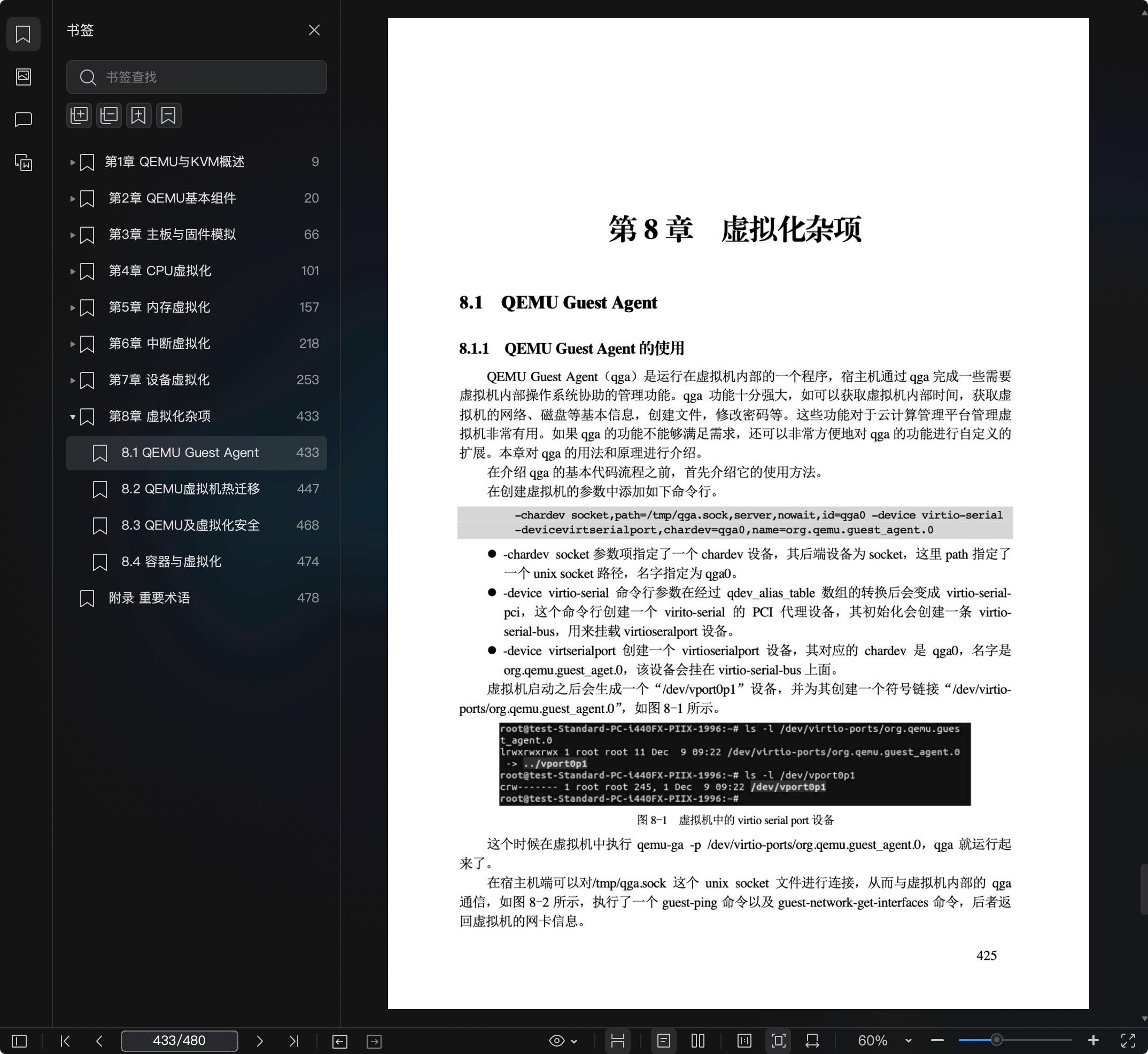Go forward to next view
This screenshot has width=1148, height=1054.
[x=374, y=1042]
